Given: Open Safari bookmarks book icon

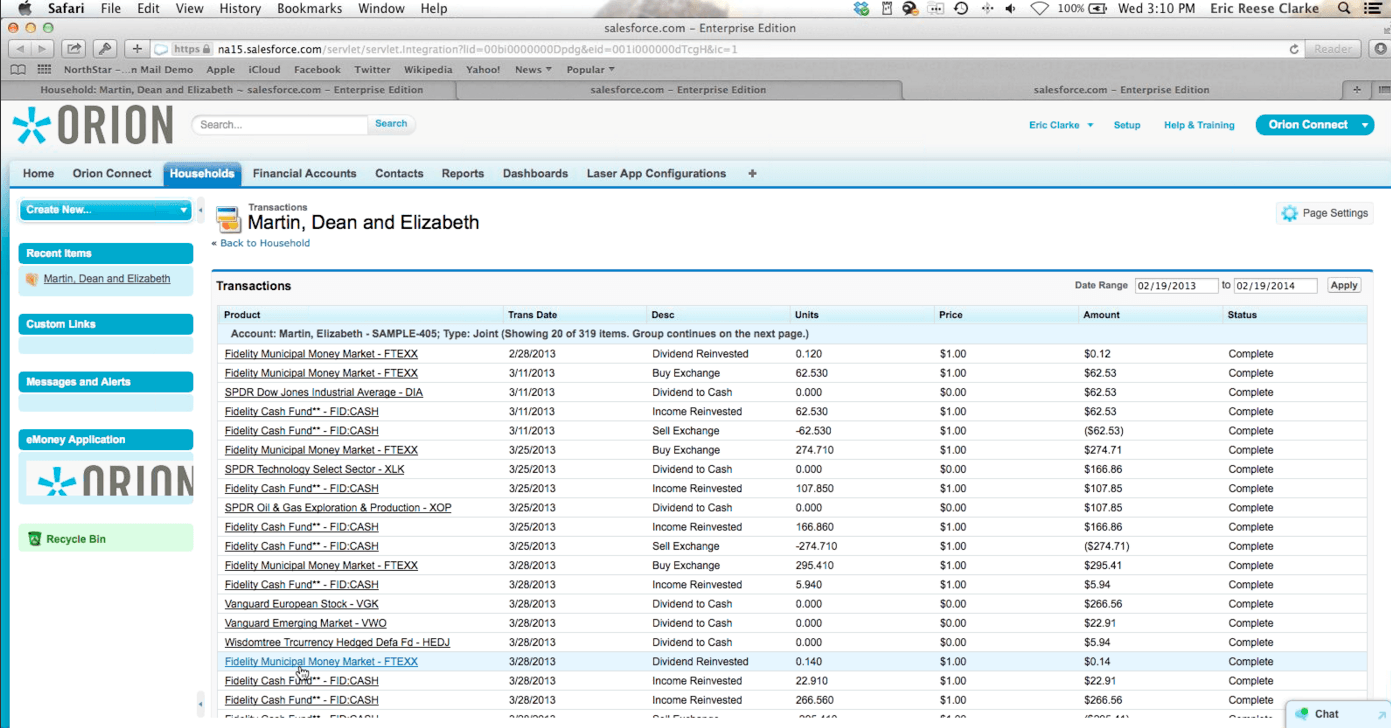Looking at the screenshot, I should (18, 70).
